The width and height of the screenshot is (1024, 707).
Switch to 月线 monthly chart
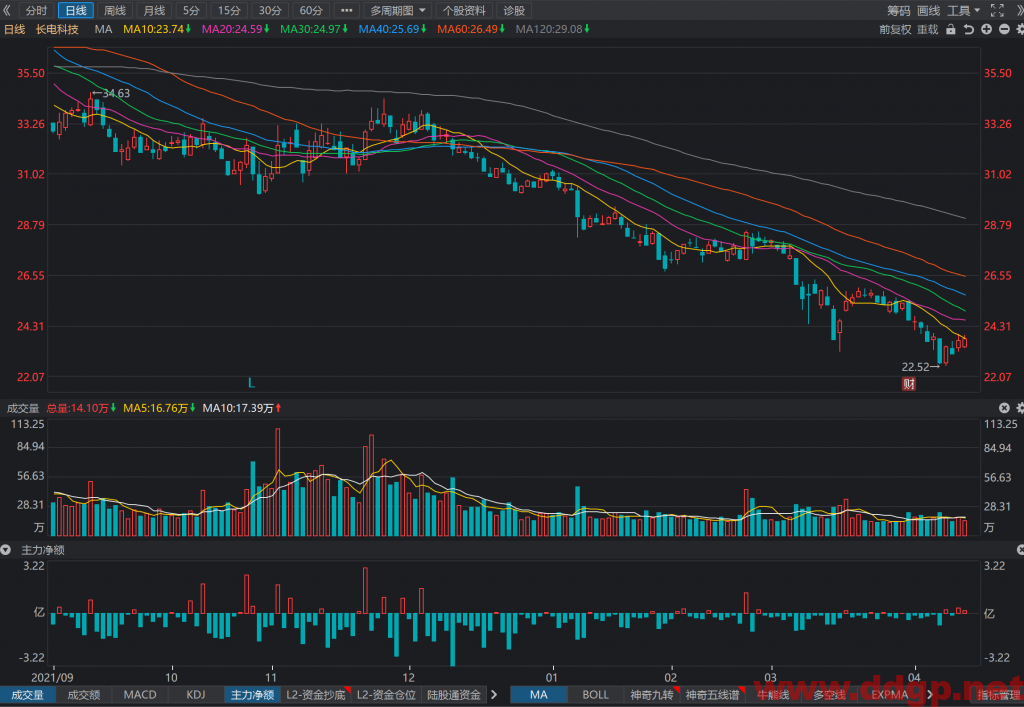[154, 10]
